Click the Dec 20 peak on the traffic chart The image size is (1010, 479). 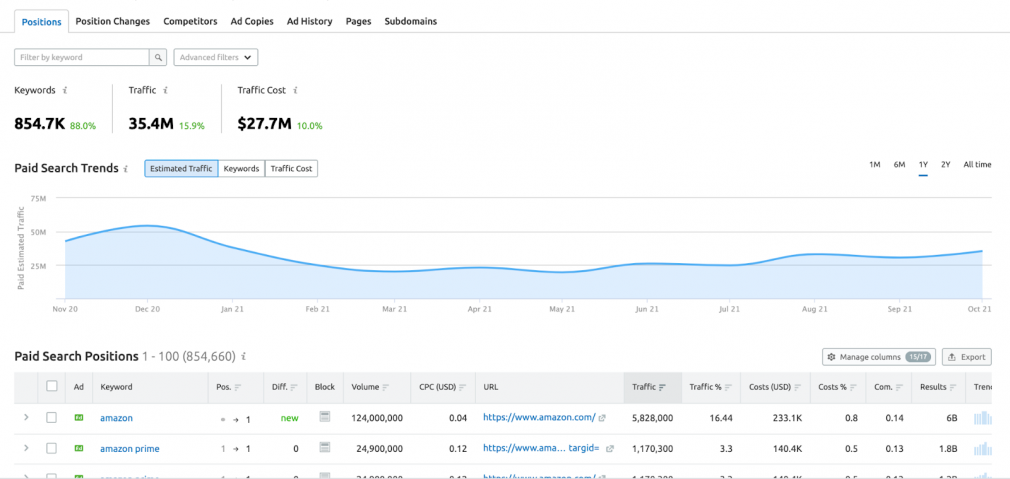coord(148,225)
